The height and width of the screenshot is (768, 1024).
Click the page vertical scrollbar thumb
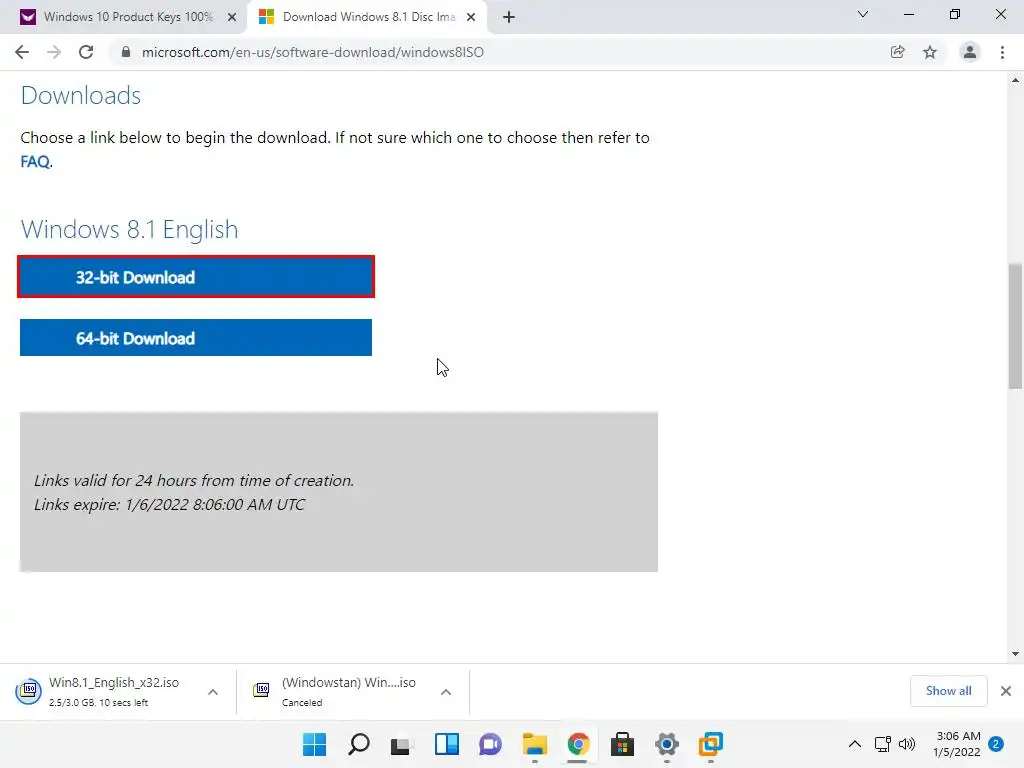coord(1015,326)
